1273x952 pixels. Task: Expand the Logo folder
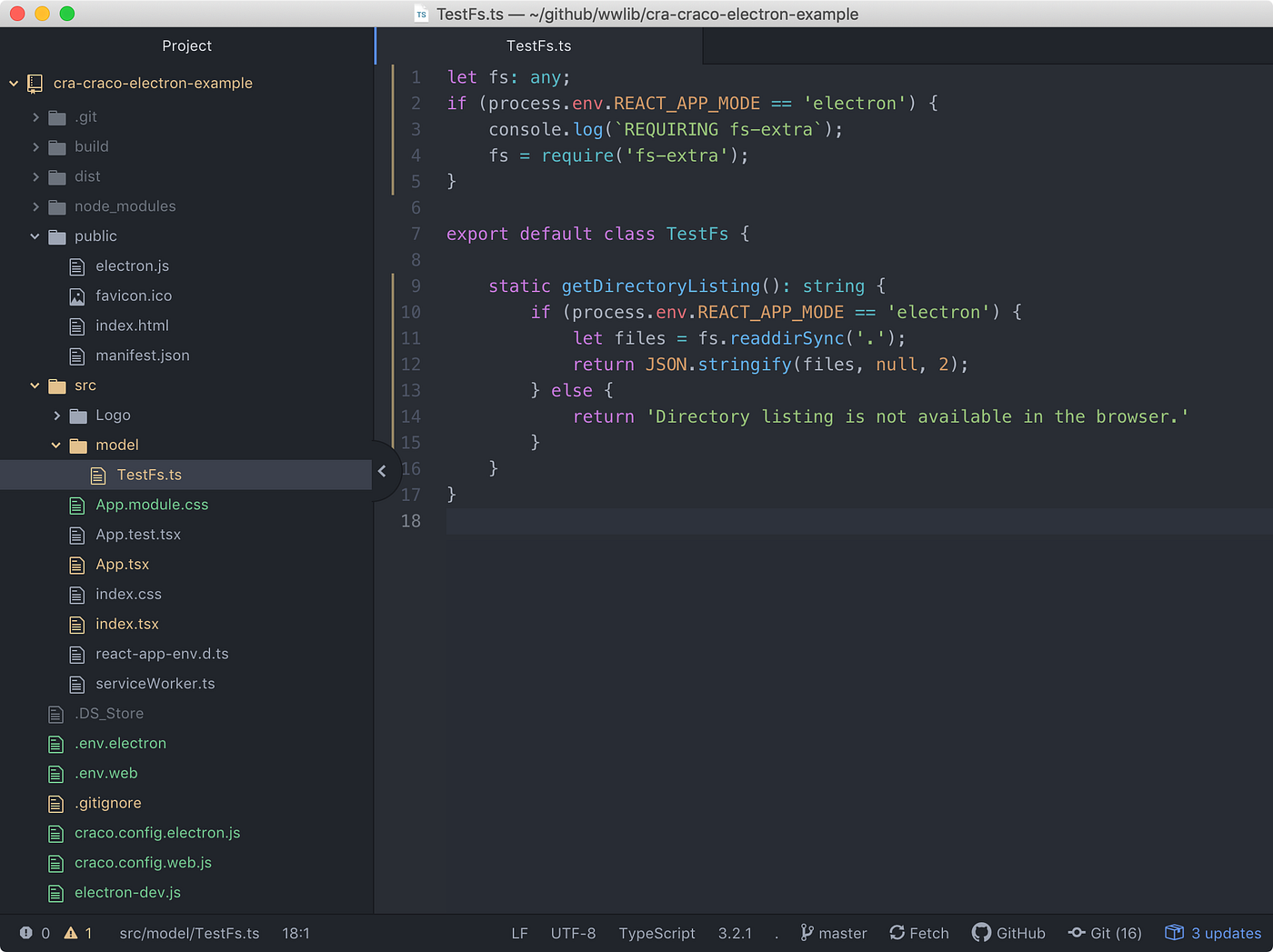pos(56,416)
